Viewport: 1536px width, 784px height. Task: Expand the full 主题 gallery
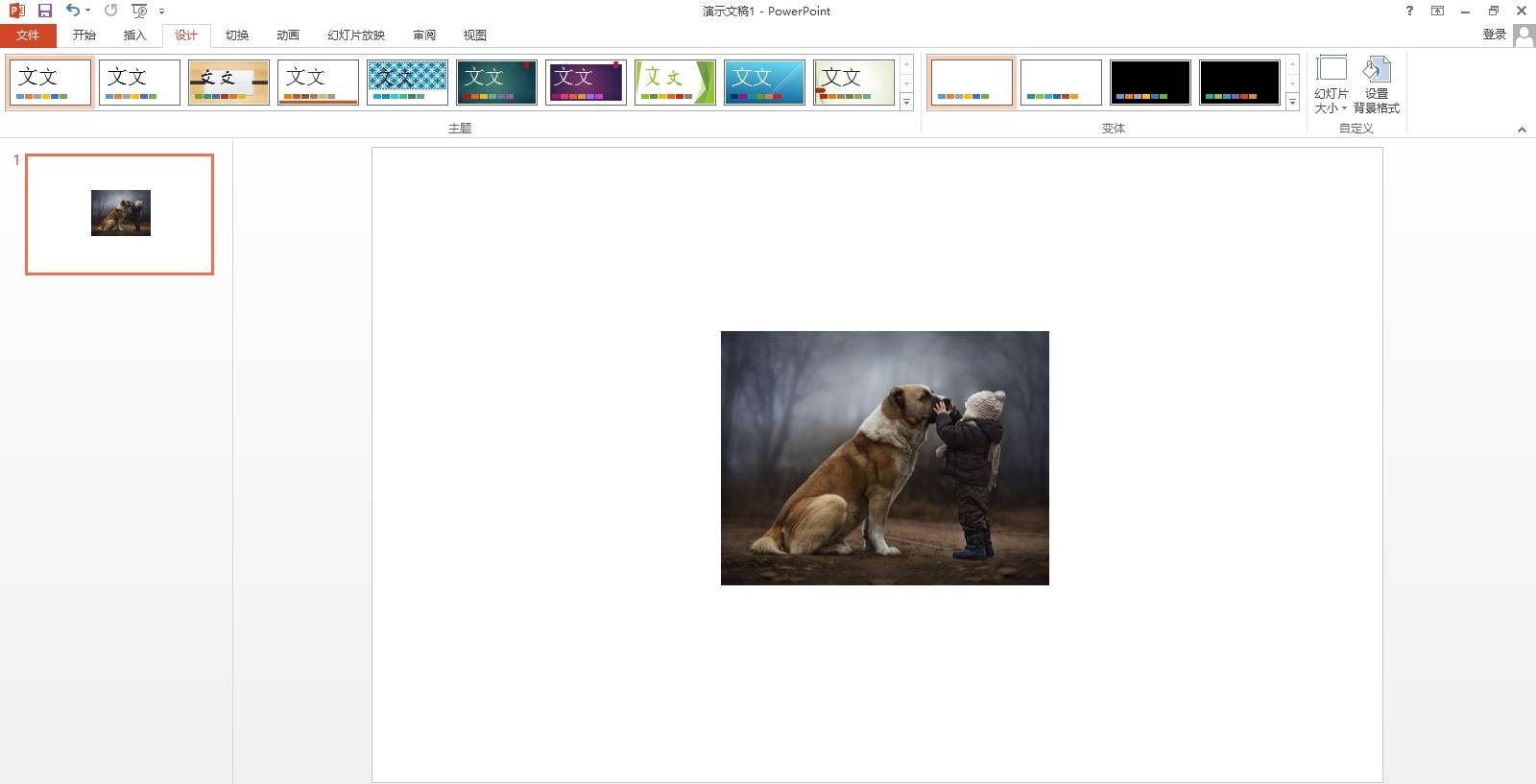coord(906,103)
